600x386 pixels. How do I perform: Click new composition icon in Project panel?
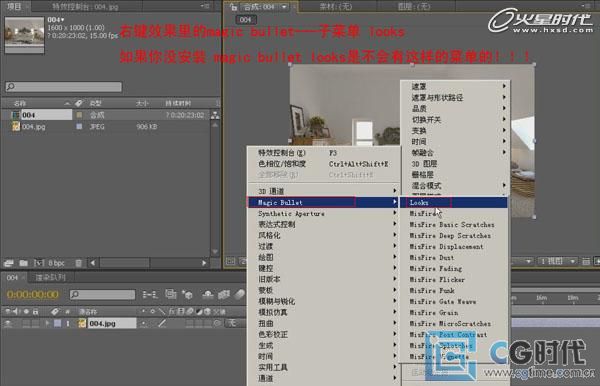pyautogui.click(x=39, y=263)
